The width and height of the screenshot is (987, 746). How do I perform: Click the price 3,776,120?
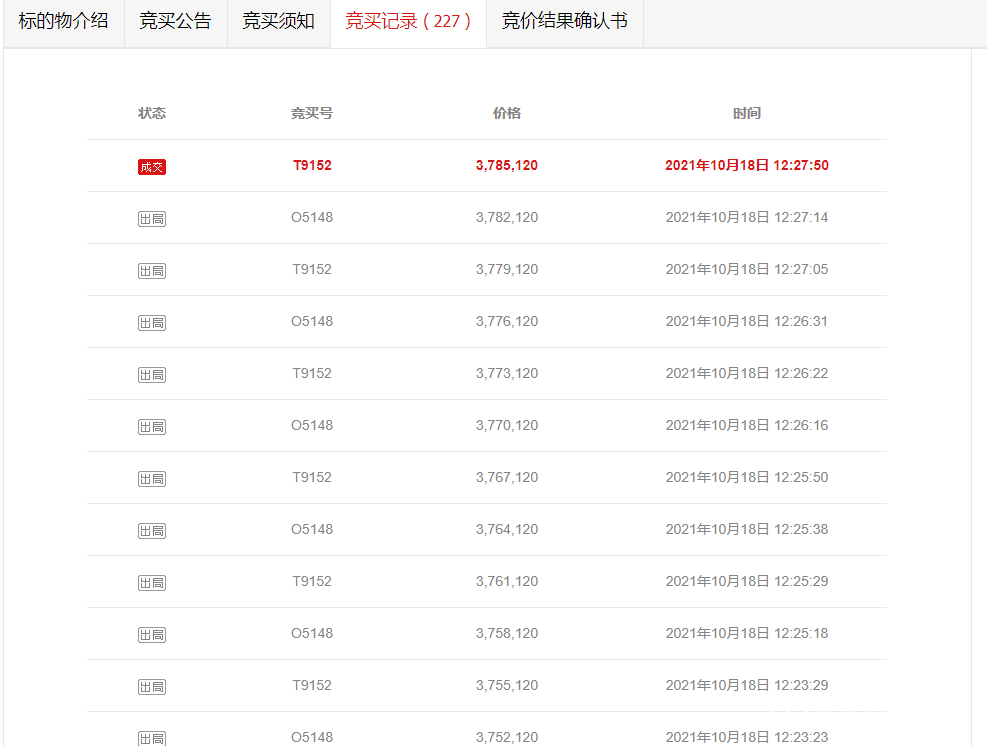[x=507, y=322]
